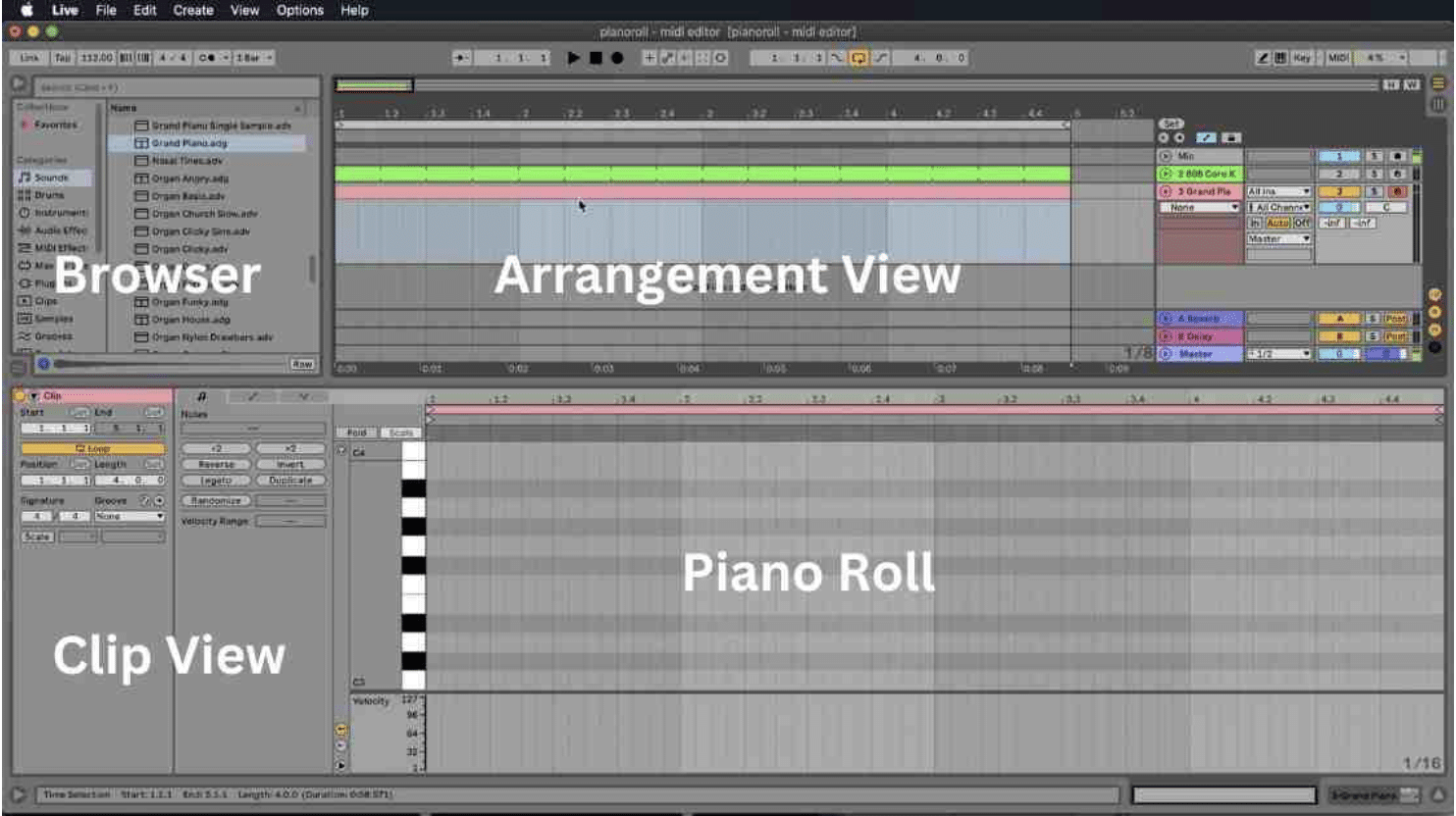1456x816 pixels.
Task: Toggle Solo on 3 Grand Piano track
Action: (1375, 191)
